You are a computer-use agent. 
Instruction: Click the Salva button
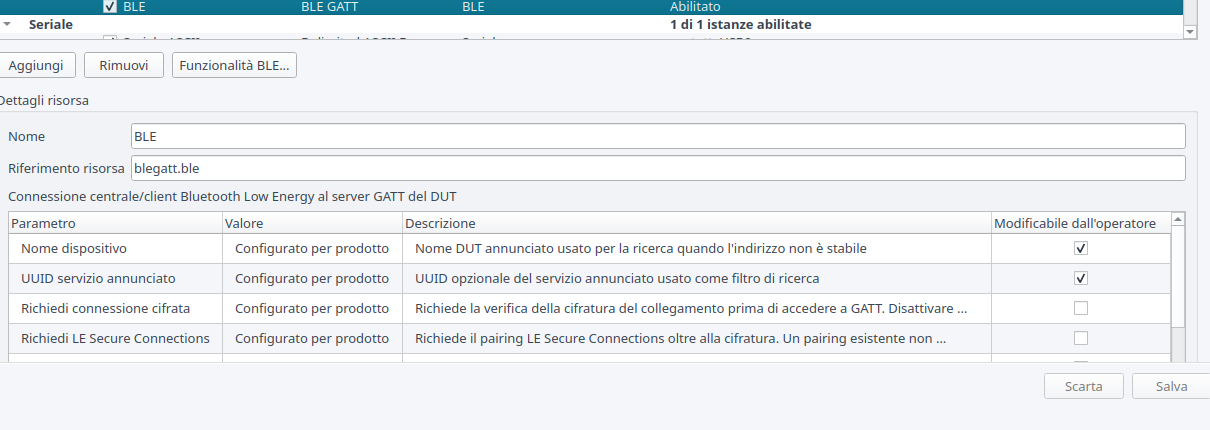pos(1171,386)
